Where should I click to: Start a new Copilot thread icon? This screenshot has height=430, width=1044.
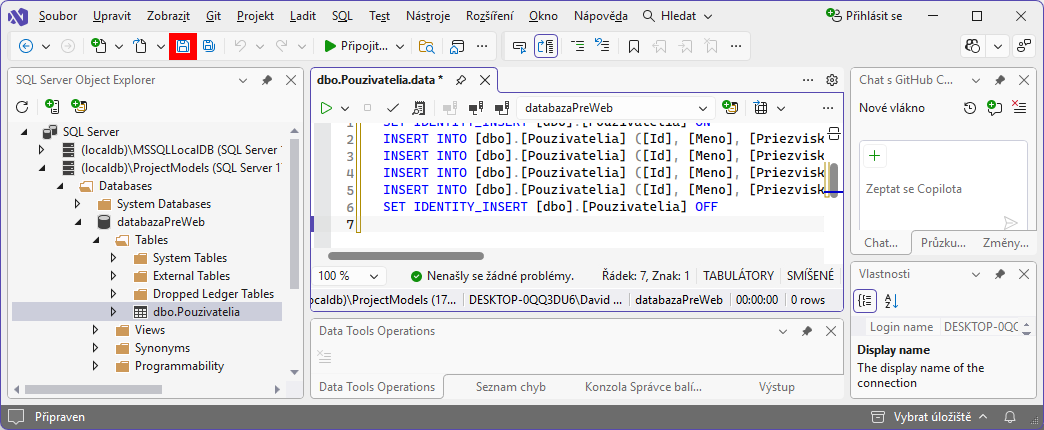pyautogui.click(x=995, y=108)
